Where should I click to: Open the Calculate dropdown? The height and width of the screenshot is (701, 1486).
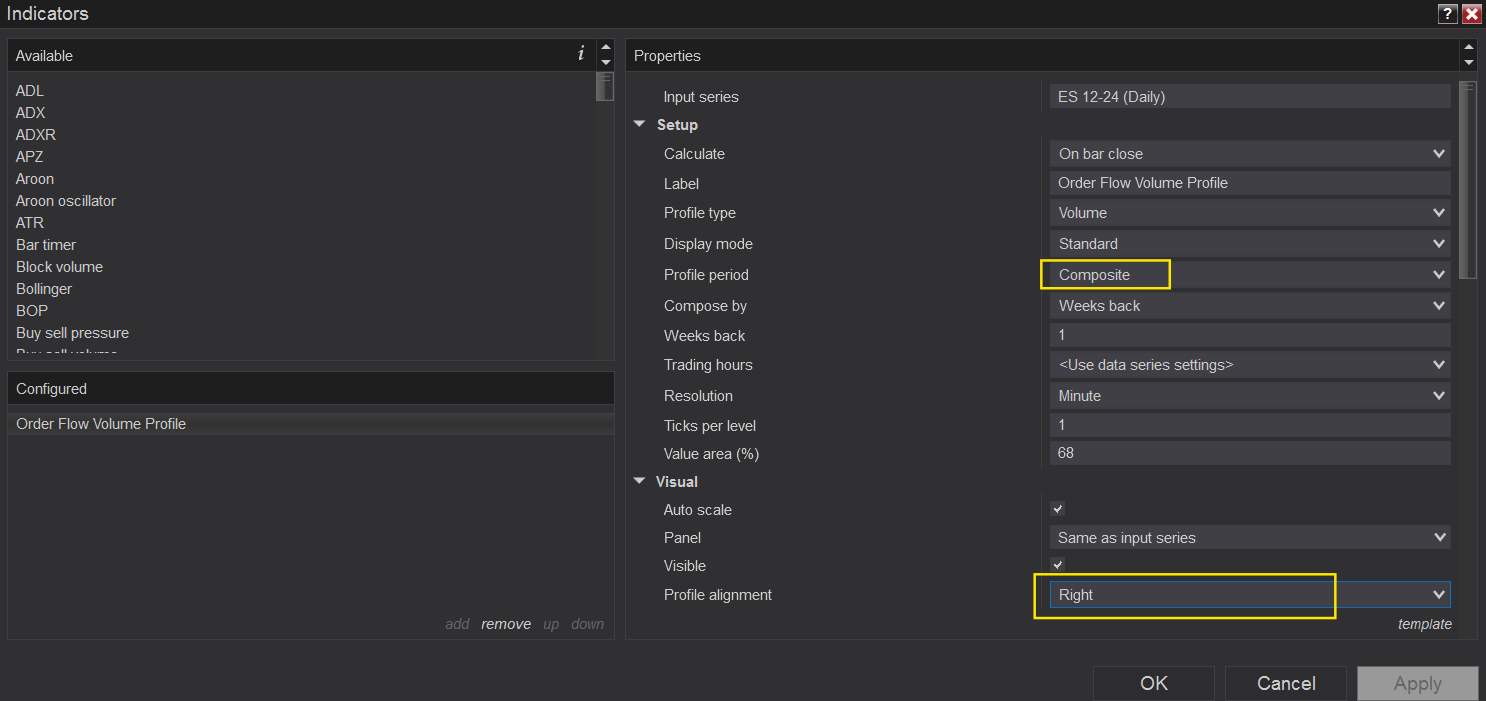tap(1250, 154)
